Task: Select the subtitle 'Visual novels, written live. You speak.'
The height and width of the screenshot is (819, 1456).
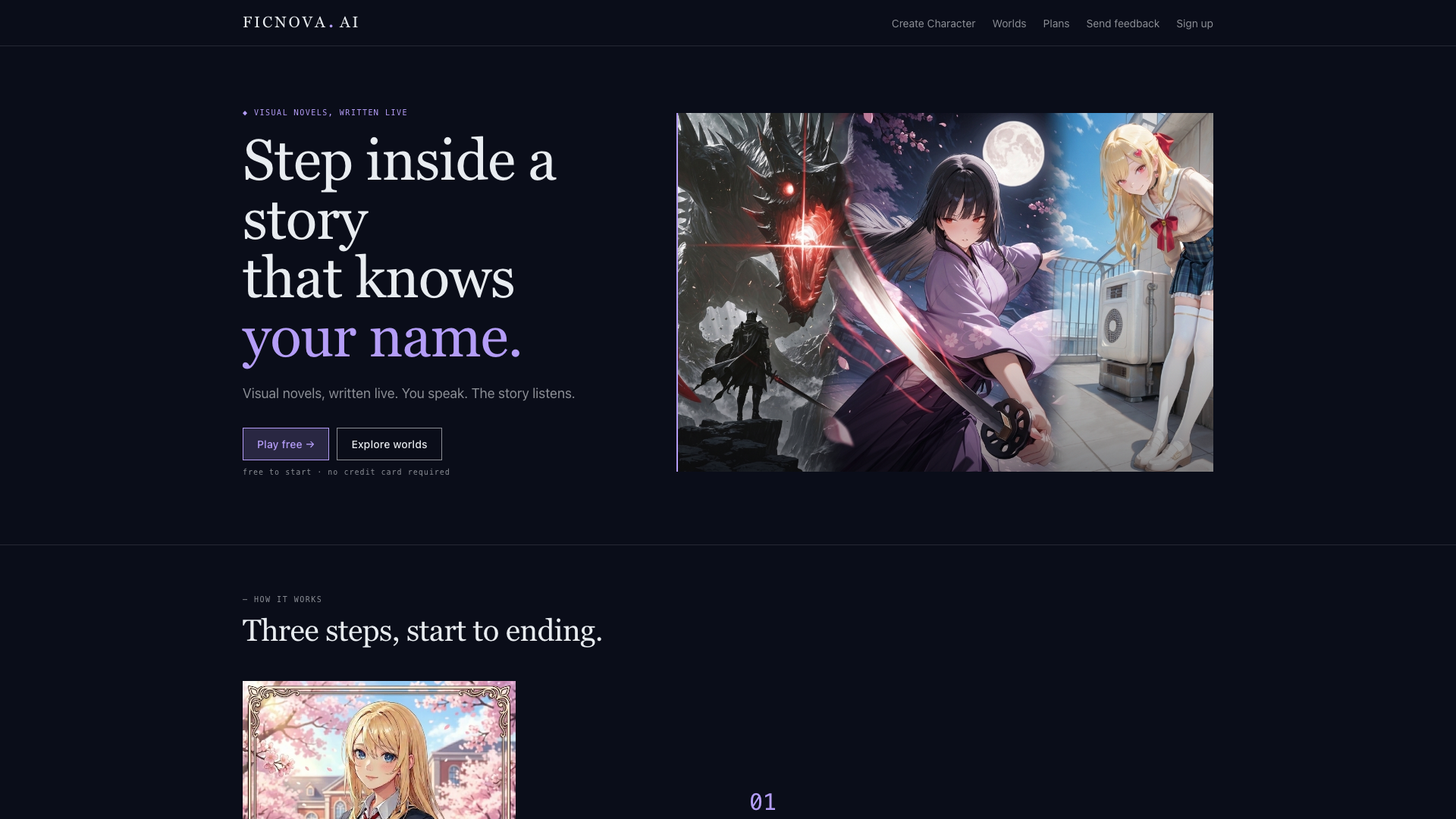Action: point(355,394)
